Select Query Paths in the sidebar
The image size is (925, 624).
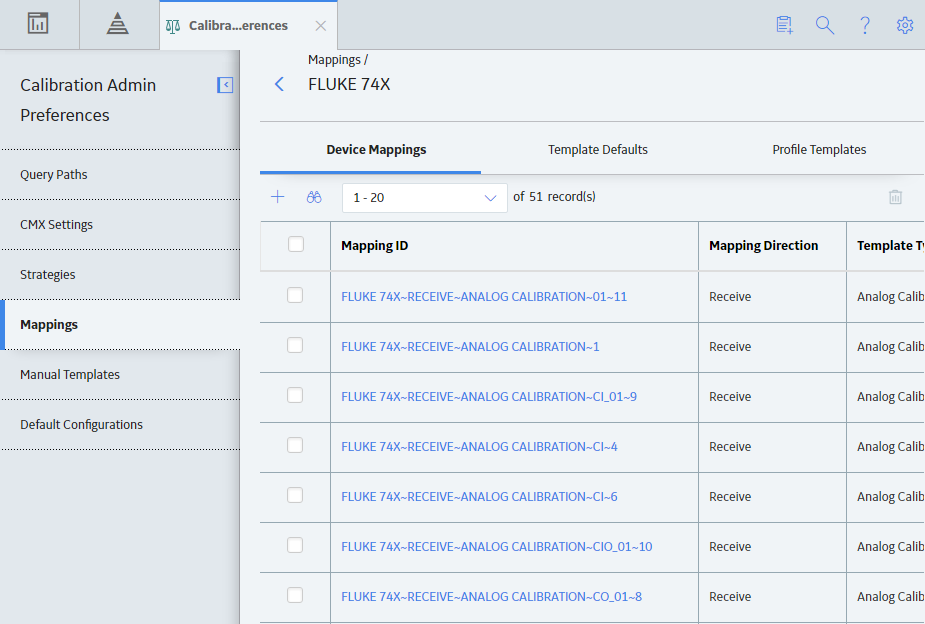pyautogui.click(x=54, y=175)
